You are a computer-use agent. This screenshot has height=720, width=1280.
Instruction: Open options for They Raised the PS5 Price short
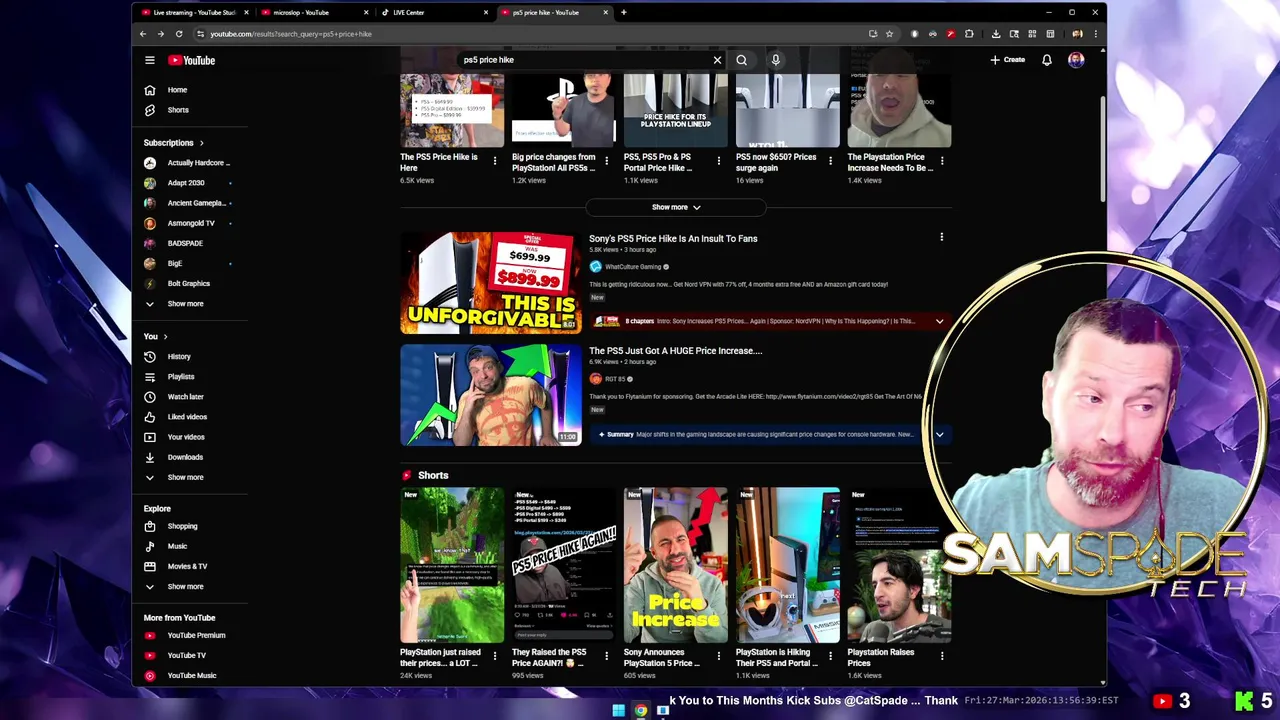tap(606, 656)
